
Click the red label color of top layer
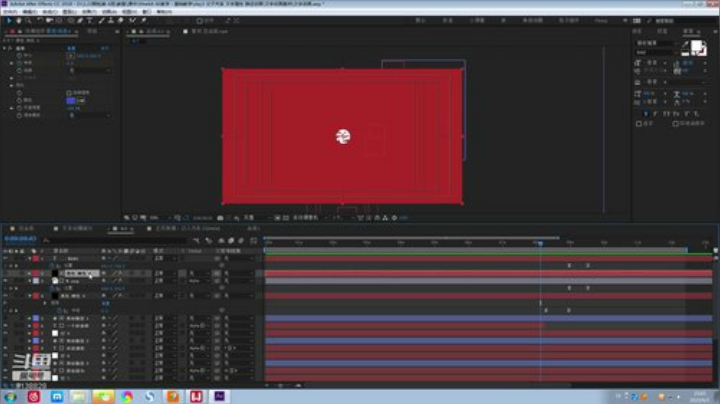click(36, 258)
